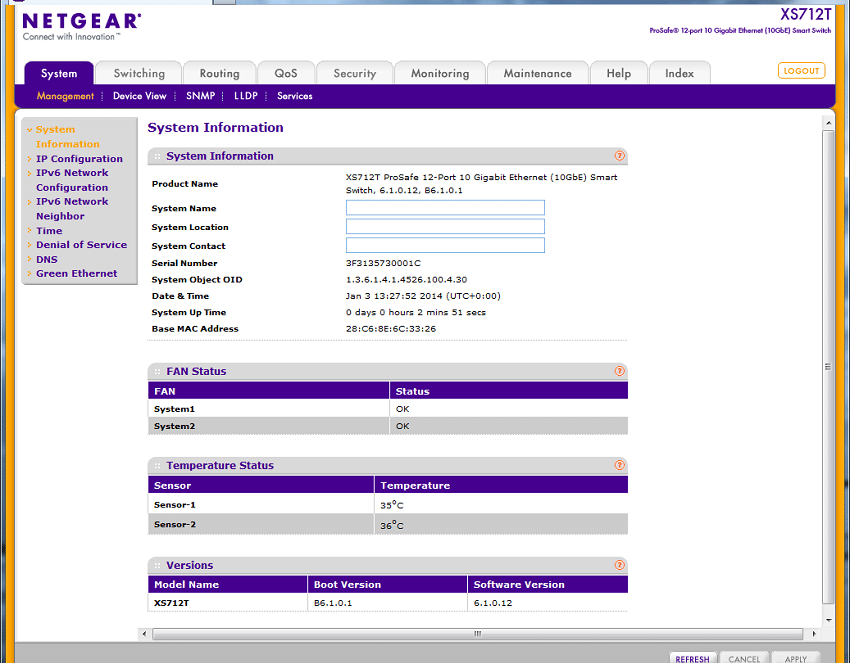Open the LLDP submenu

246,96
